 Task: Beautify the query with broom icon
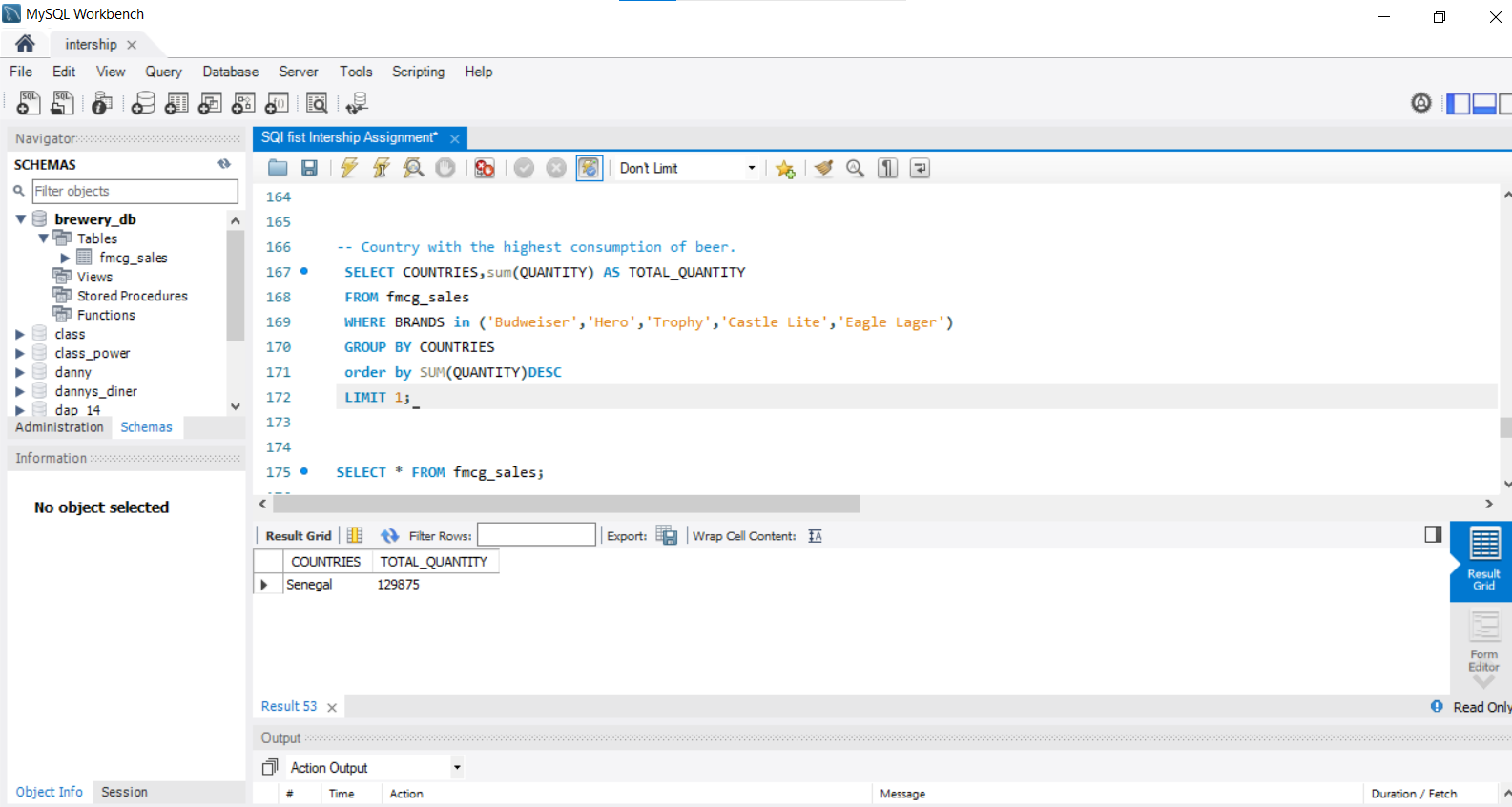coord(823,168)
